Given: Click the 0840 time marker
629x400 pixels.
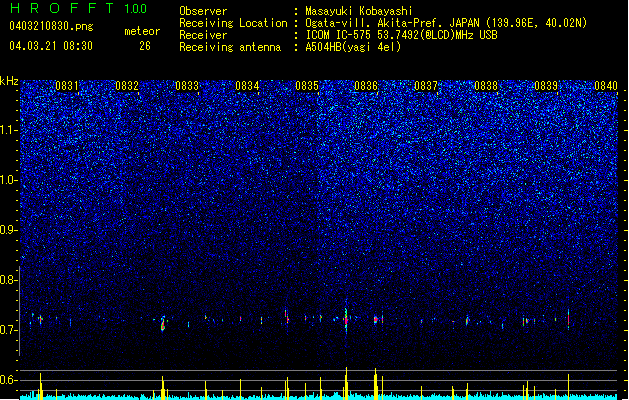Looking at the screenshot, I should (x=606, y=86).
